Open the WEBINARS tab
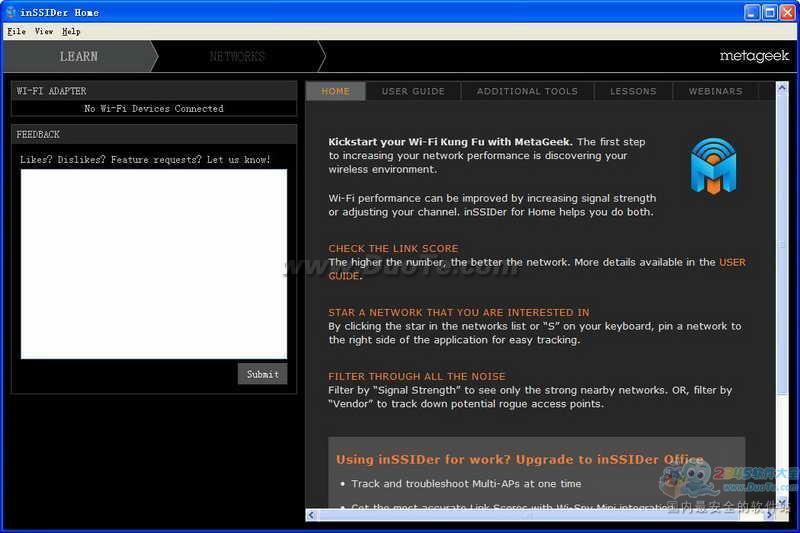 click(715, 91)
